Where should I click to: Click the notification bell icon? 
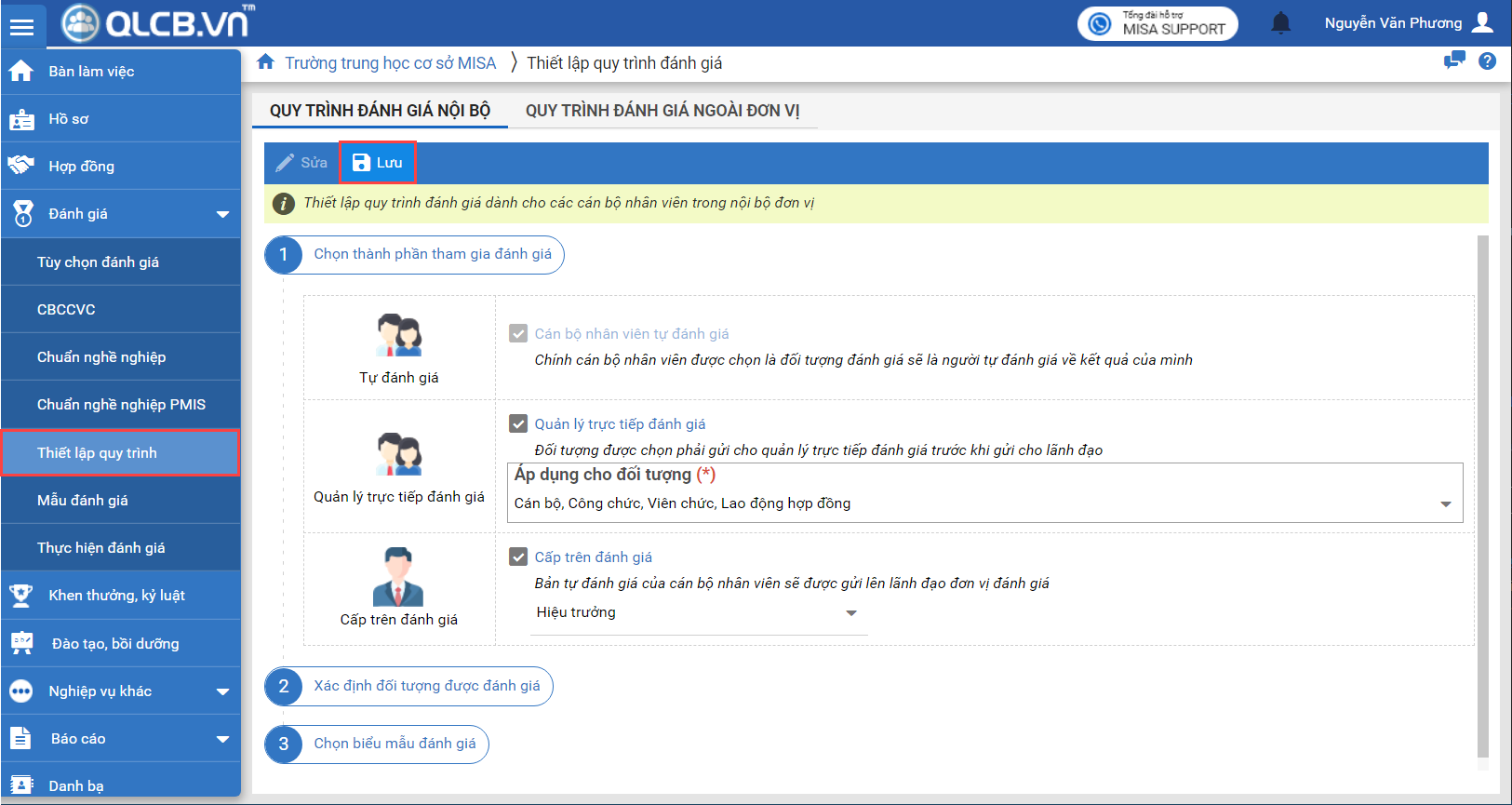1280,23
